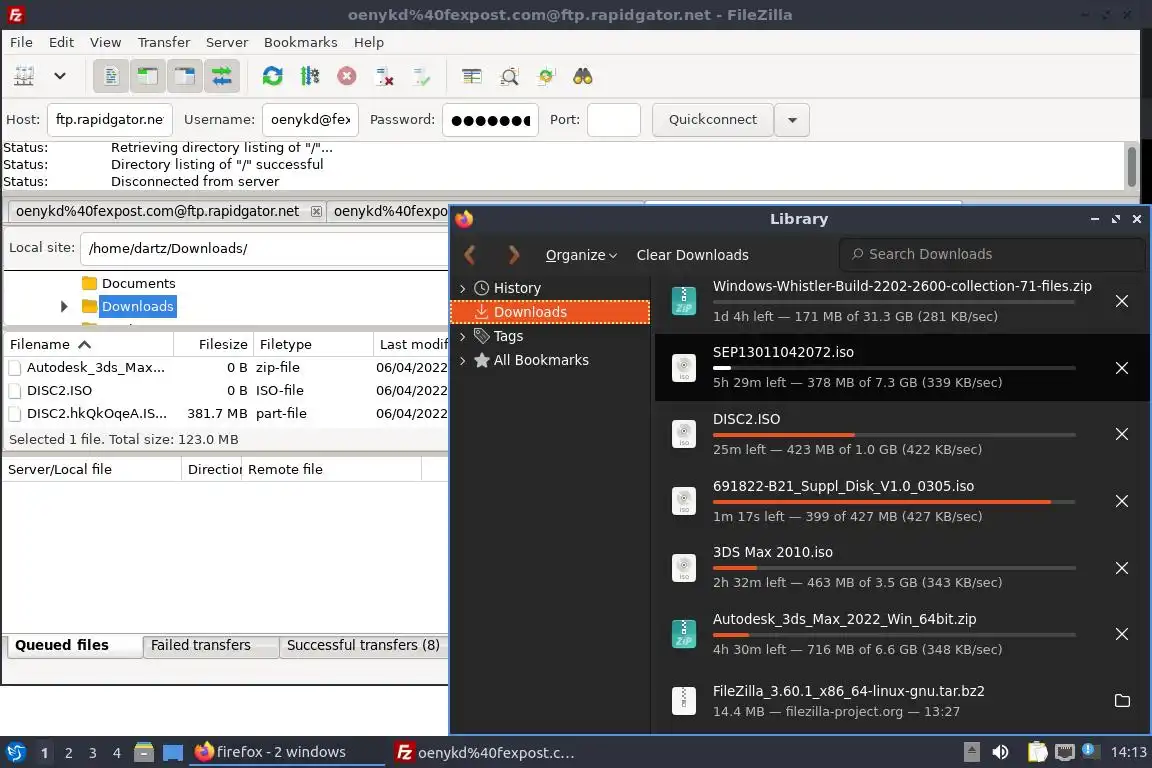Screen dimensions: 1152x768
Task: Open FileZilla Help menu
Action: 369,42
